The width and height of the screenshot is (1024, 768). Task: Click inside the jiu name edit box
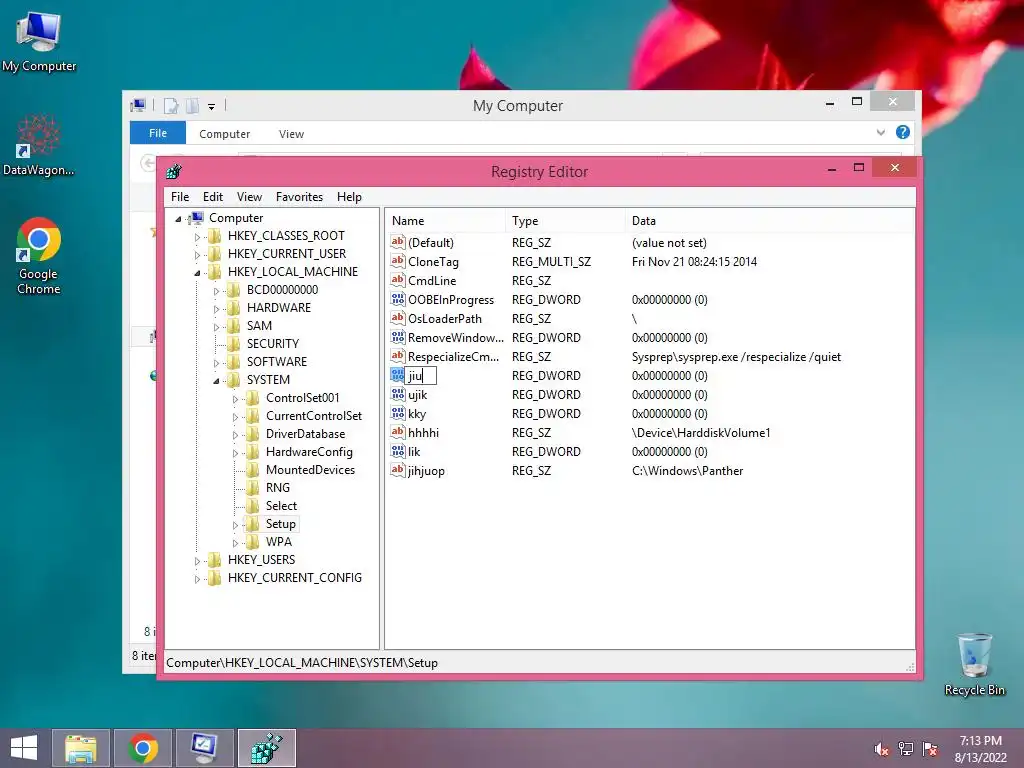coord(421,376)
